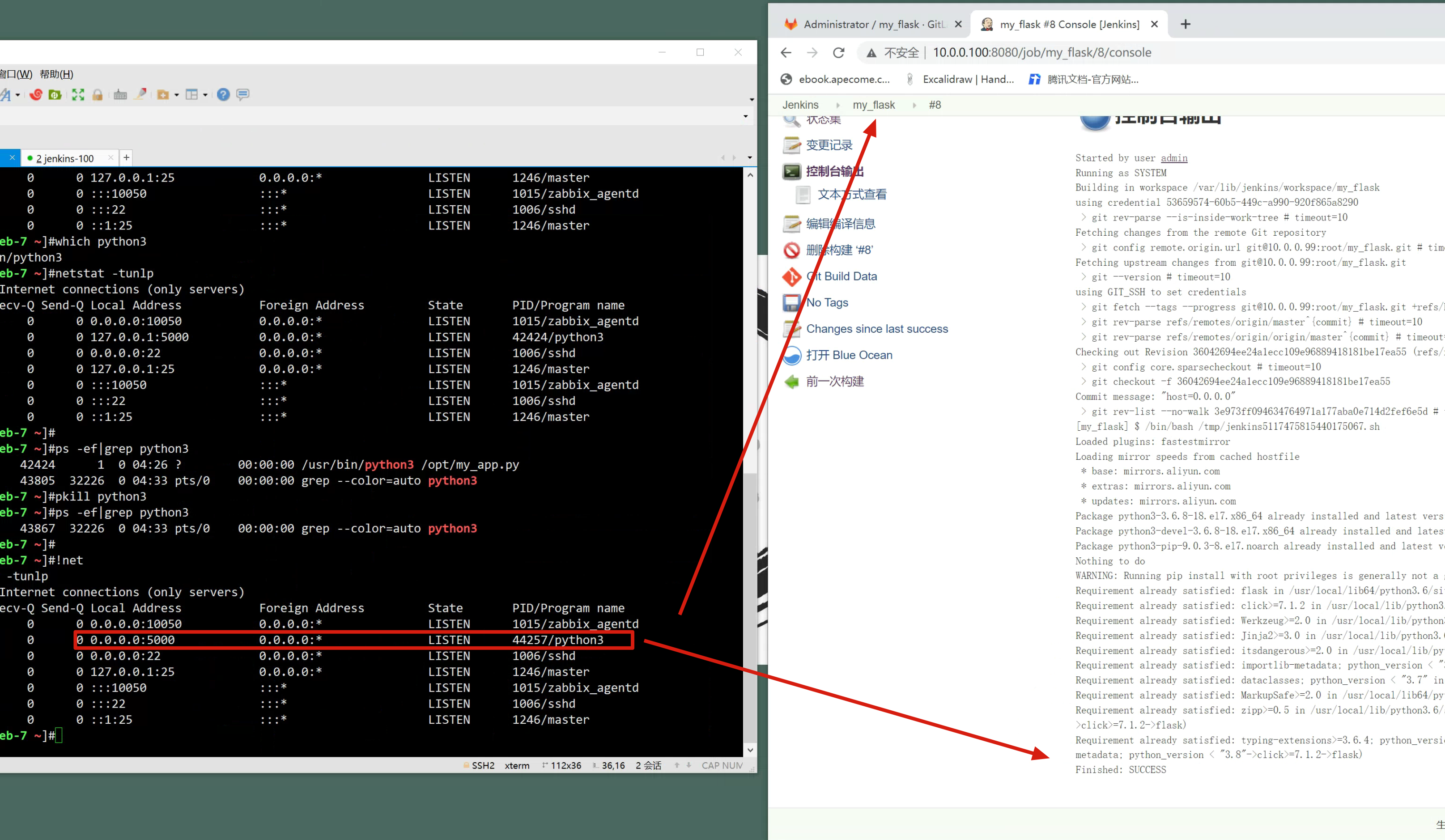The image size is (1445, 840).
Task: Open Changes since last success link
Action: [x=877, y=329]
